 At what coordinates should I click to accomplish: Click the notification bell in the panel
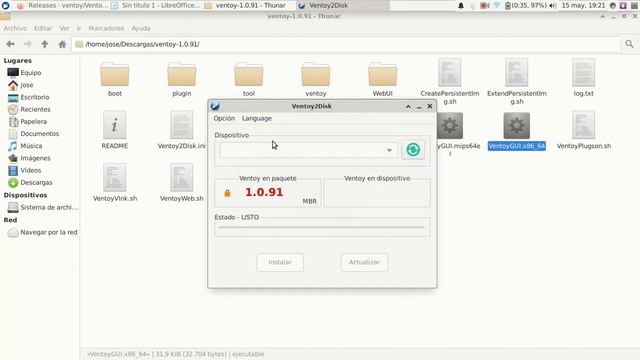pyautogui.click(x=461, y=6)
